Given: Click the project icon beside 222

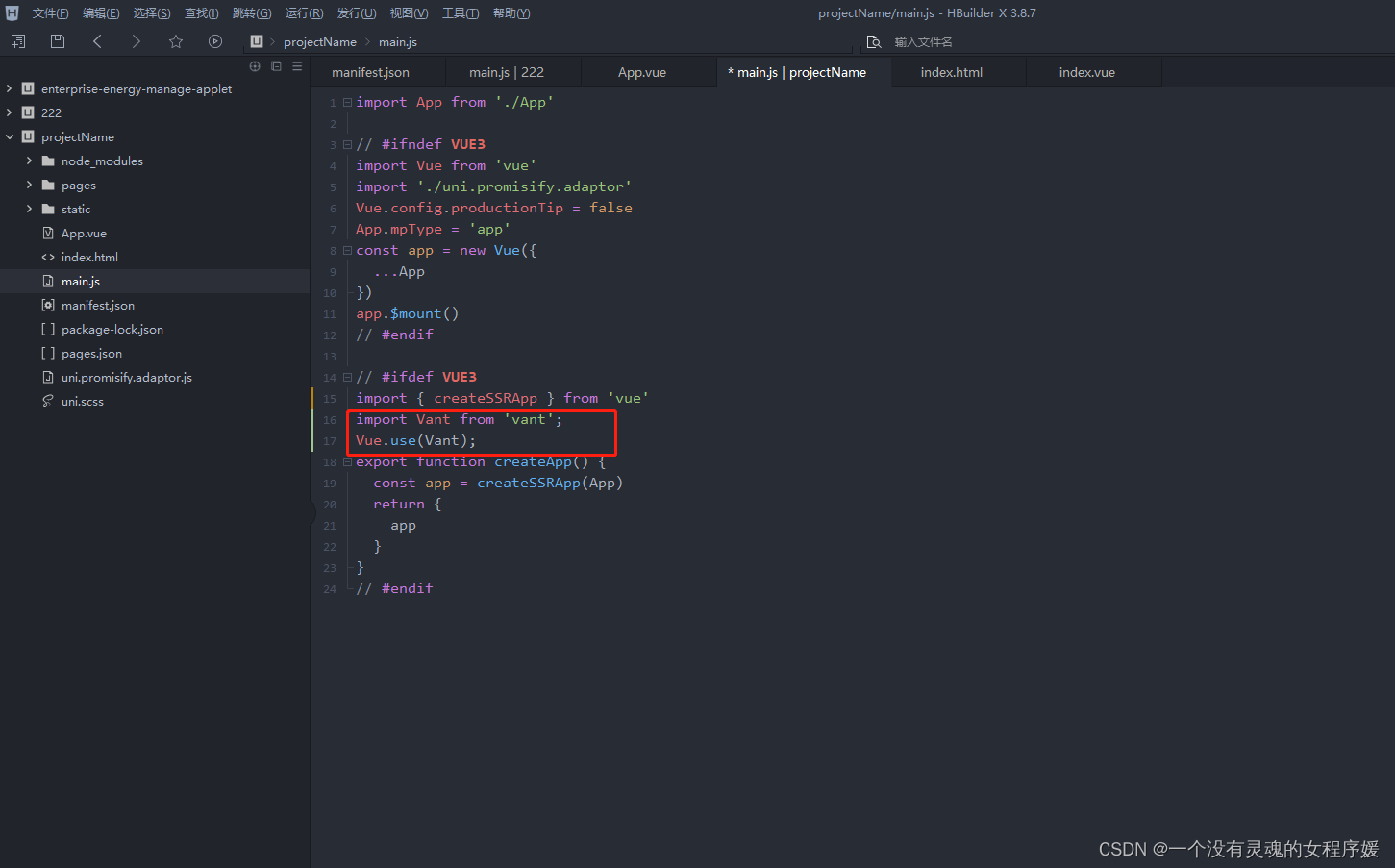Looking at the screenshot, I should (28, 112).
